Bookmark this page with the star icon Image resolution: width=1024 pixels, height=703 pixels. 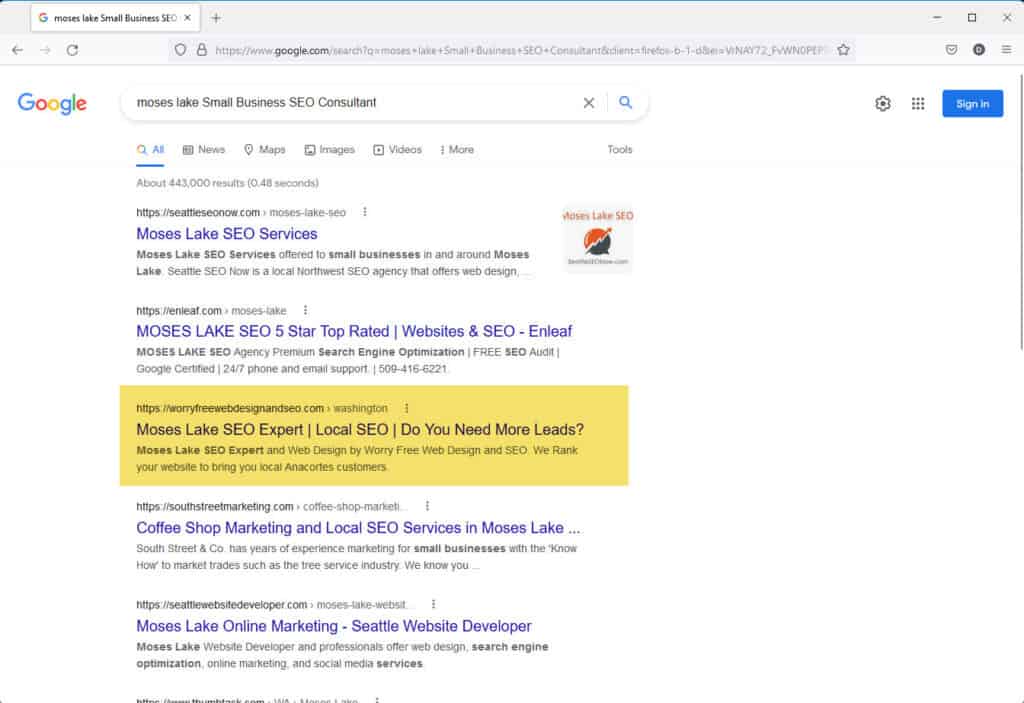[843, 50]
